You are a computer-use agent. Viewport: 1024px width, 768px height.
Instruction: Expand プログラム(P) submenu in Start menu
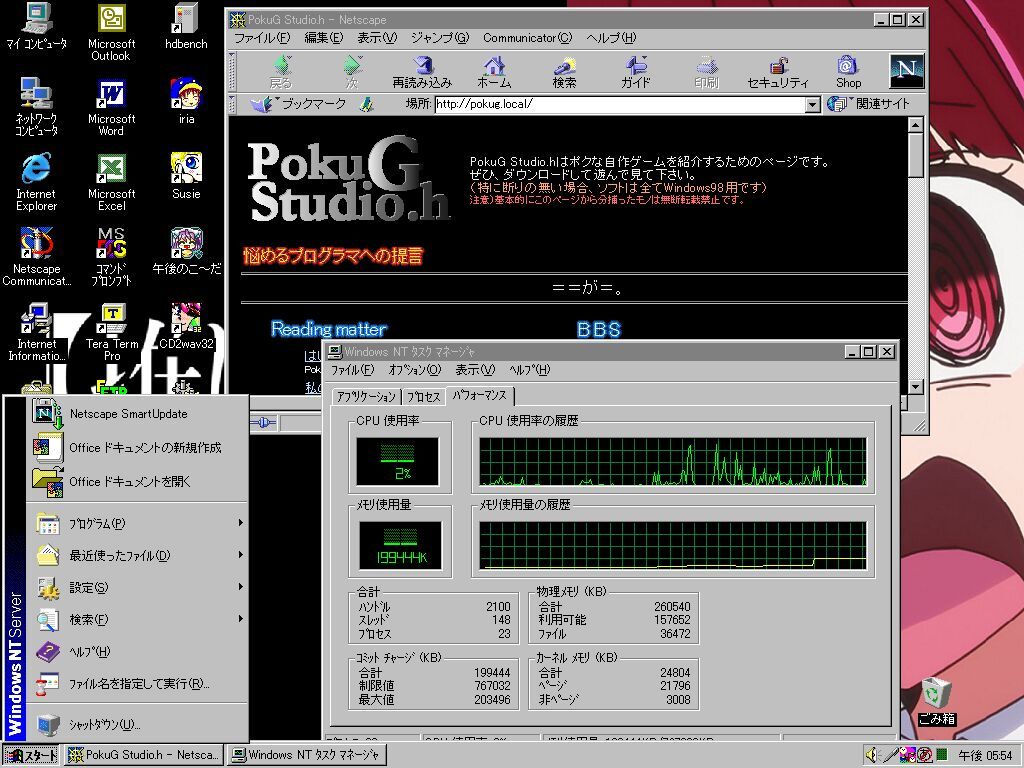tap(138, 523)
